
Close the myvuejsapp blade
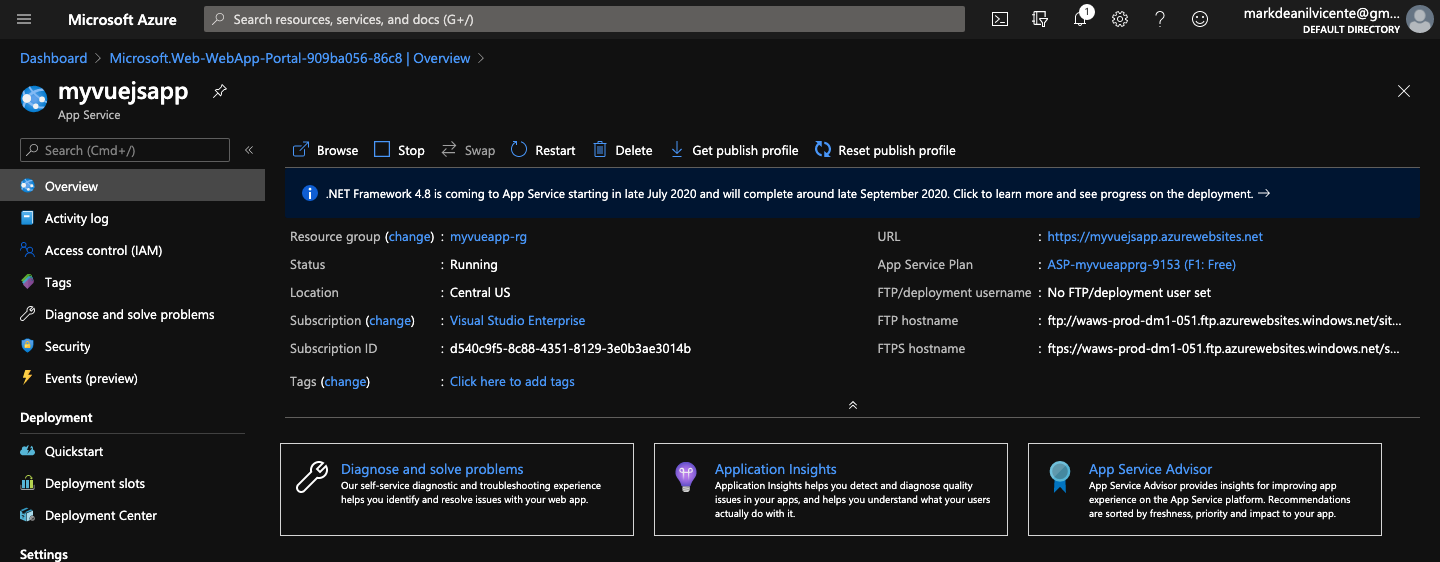[1404, 91]
